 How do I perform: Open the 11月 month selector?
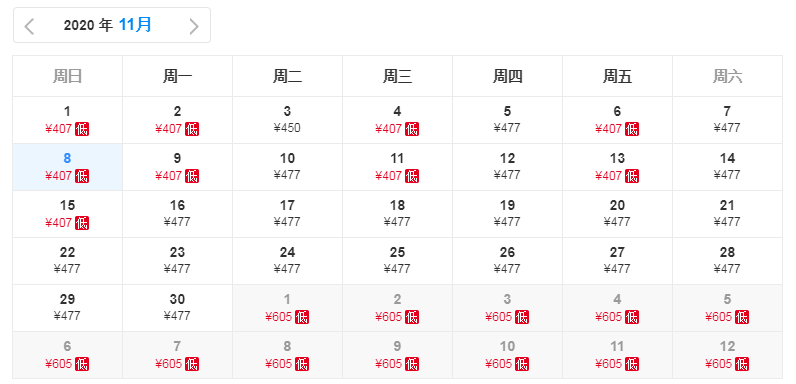[135, 24]
